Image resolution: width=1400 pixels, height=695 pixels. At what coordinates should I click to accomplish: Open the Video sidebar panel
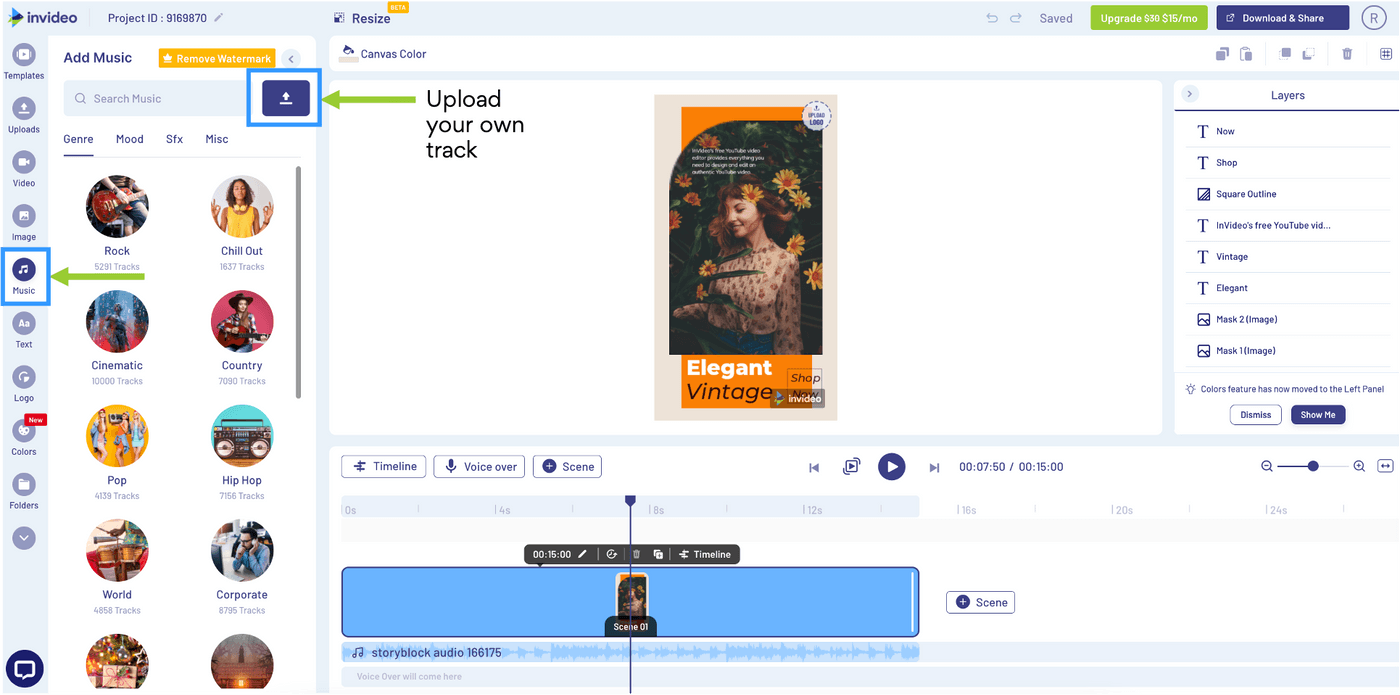click(x=24, y=169)
